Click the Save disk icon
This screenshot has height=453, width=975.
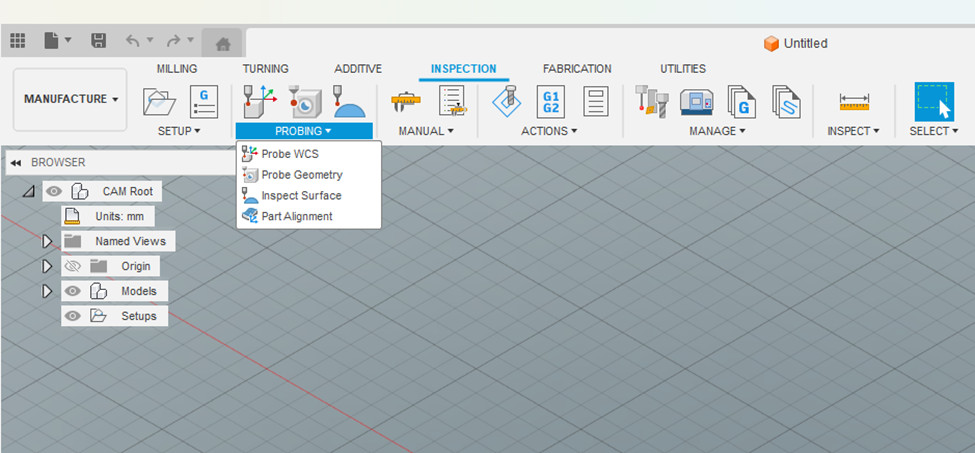(x=98, y=41)
